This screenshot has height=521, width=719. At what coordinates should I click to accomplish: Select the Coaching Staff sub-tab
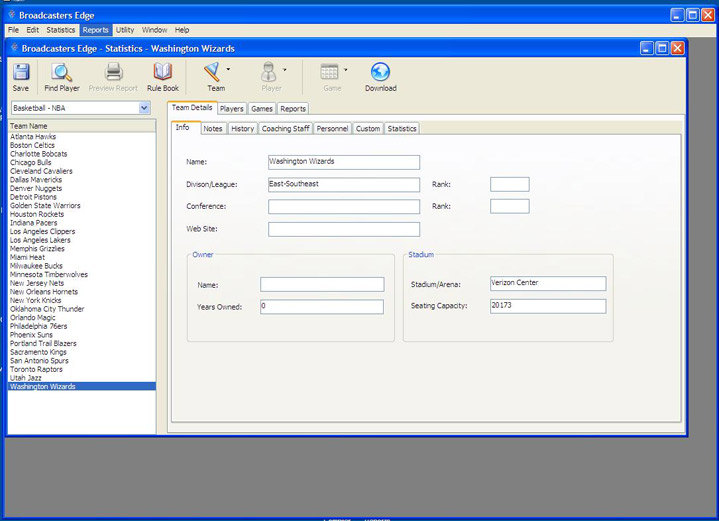(x=285, y=129)
